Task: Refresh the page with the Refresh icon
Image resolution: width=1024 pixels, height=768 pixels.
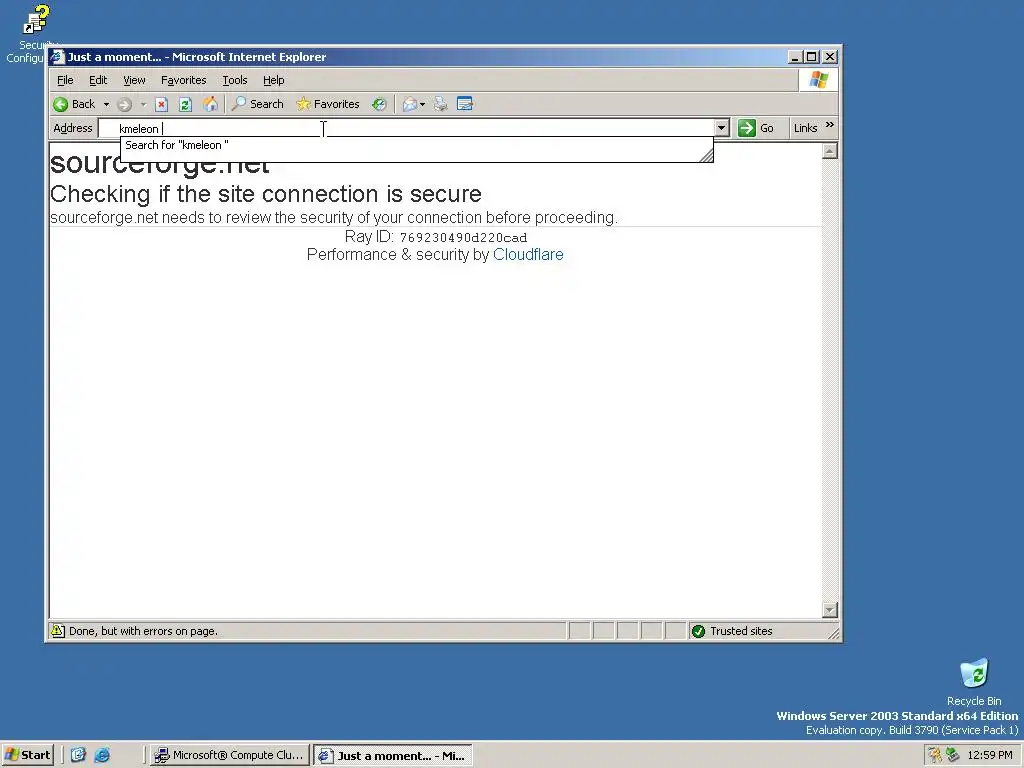Action: coord(185,104)
